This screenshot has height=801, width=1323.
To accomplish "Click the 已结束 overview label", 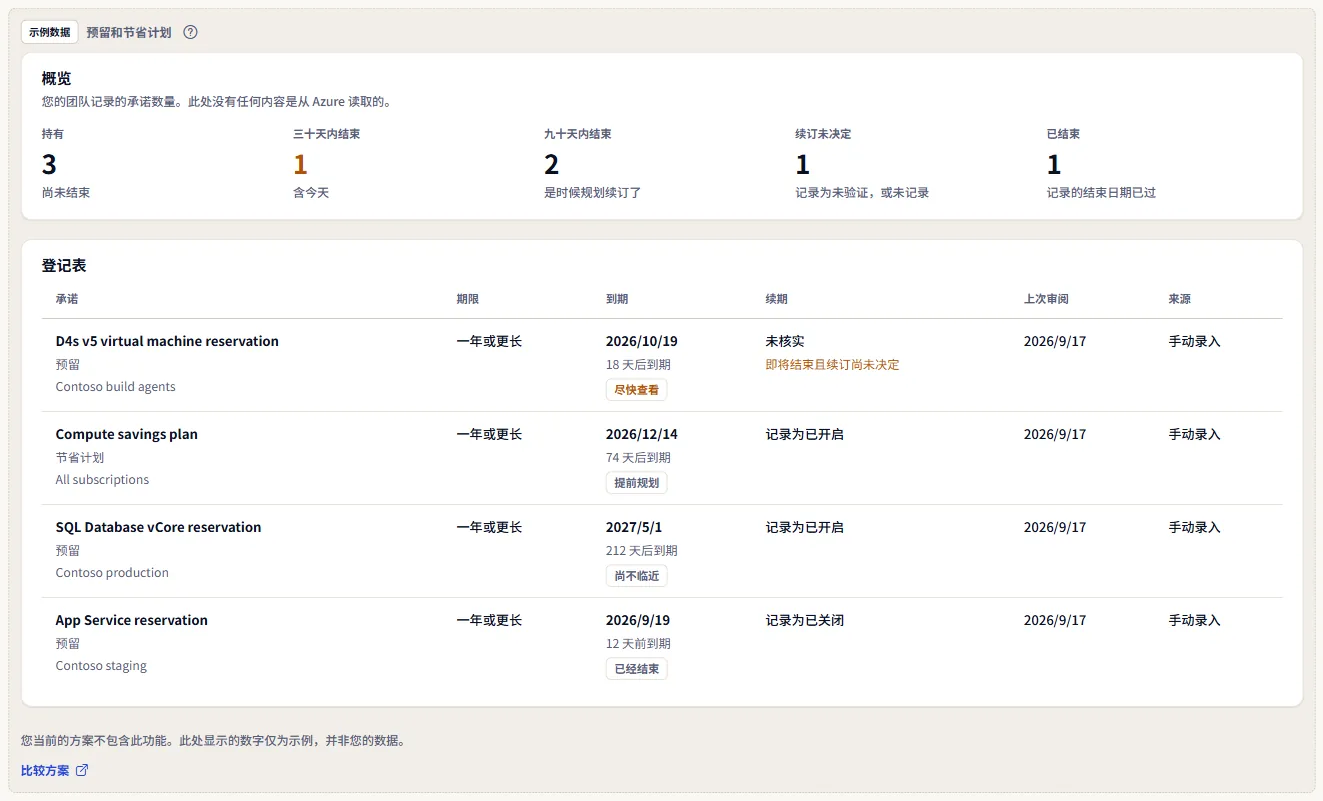I will point(1063,134).
